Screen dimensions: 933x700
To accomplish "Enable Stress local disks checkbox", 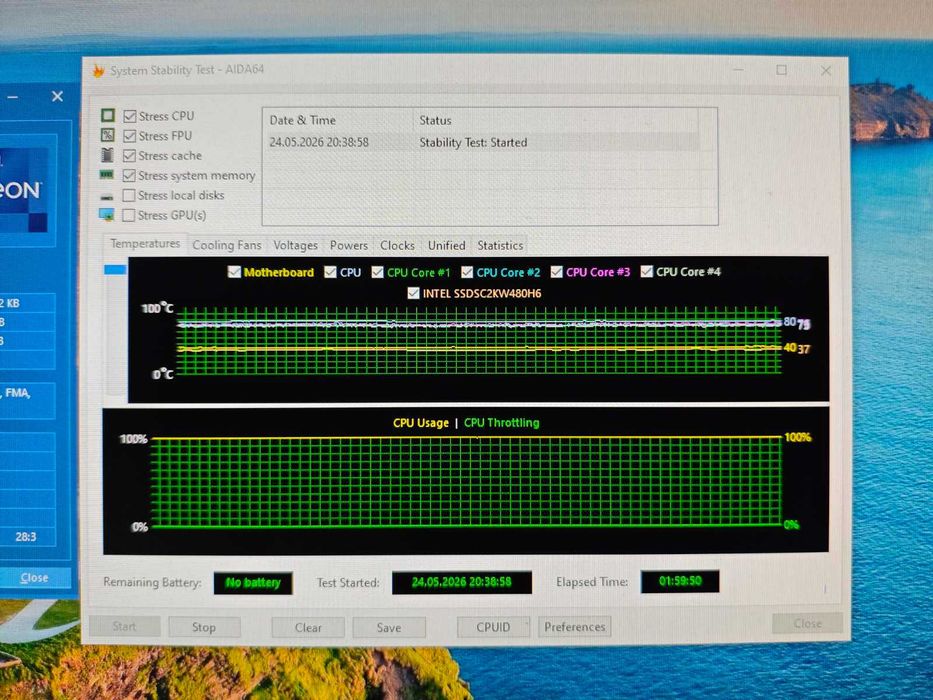I will point(129,195).
